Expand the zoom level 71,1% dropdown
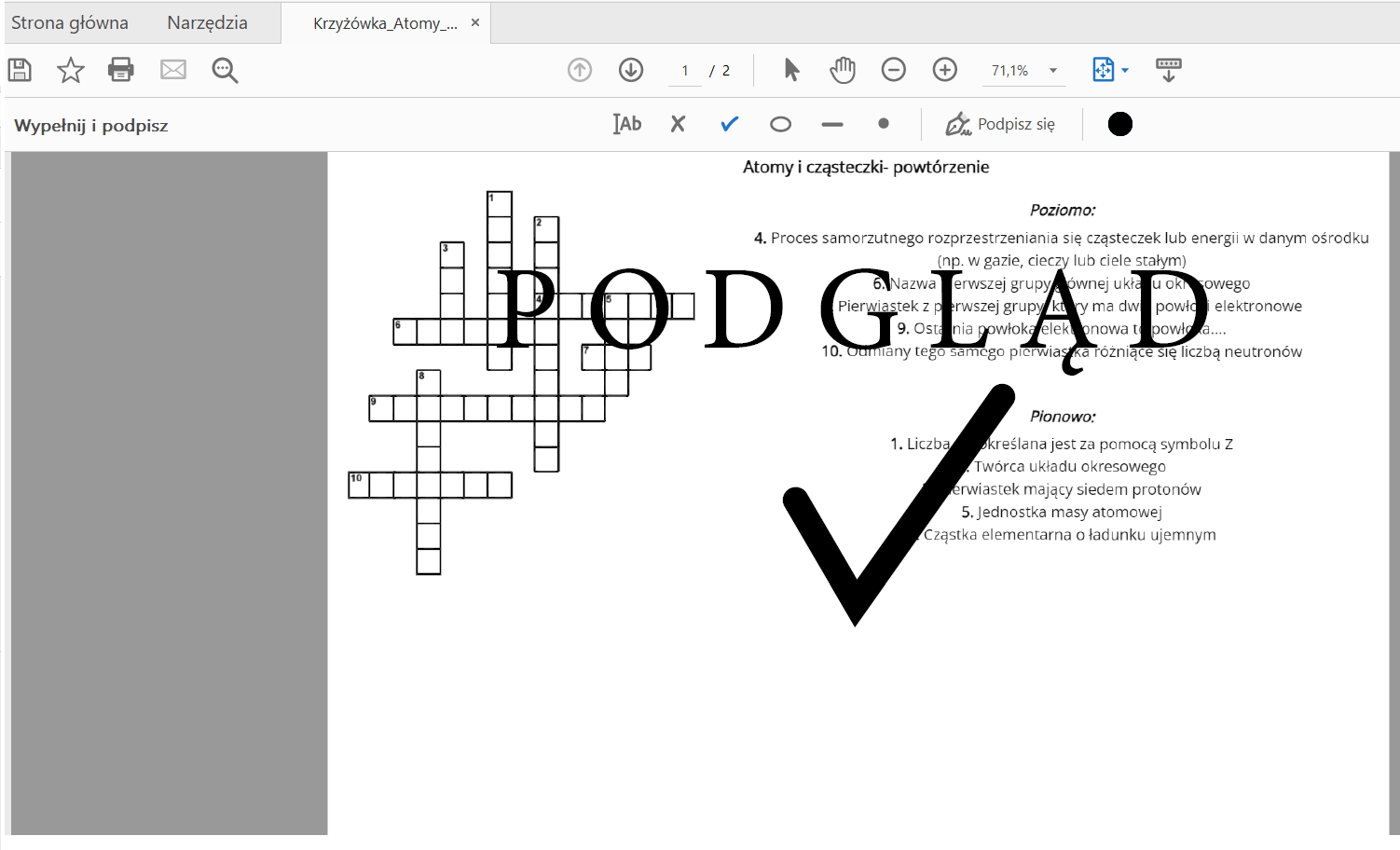This screenshot has height=850, width=1400. tap(1053, 71)
